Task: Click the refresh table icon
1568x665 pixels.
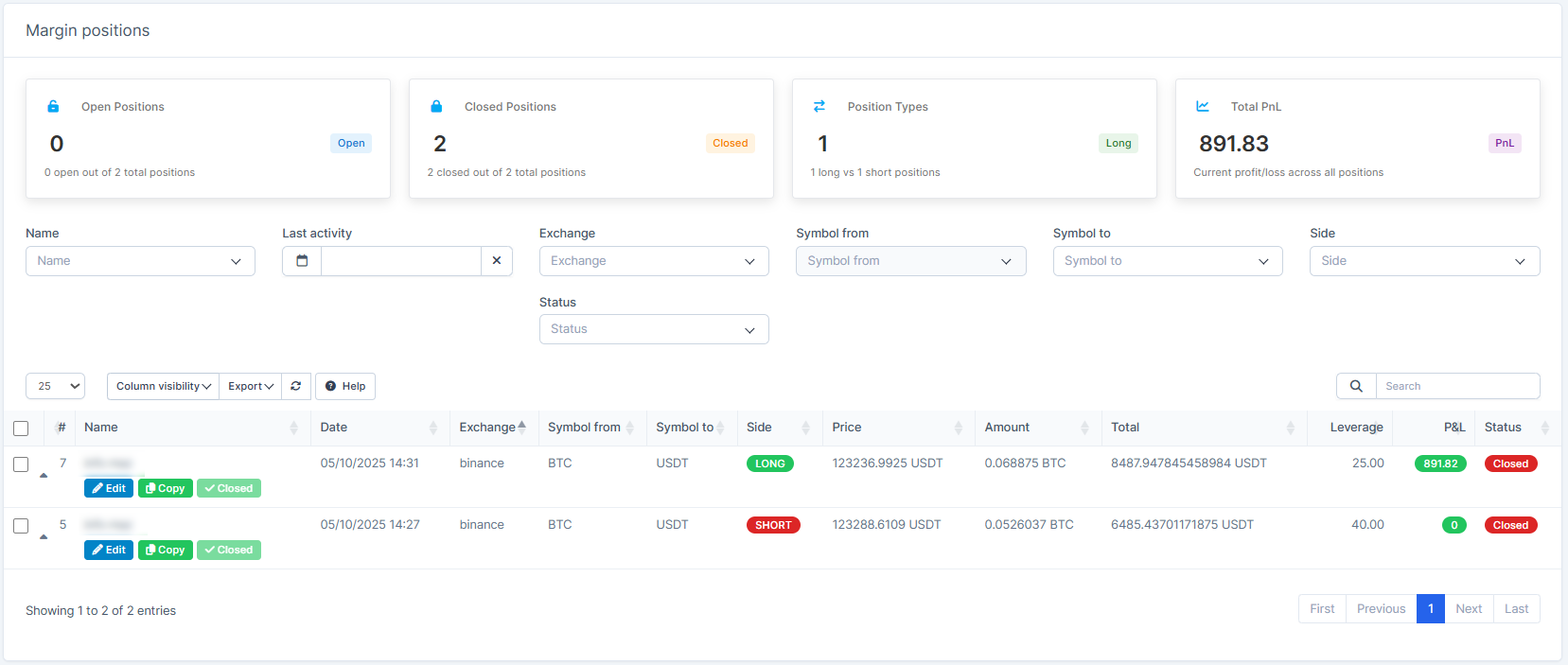Action: (296, 386)
